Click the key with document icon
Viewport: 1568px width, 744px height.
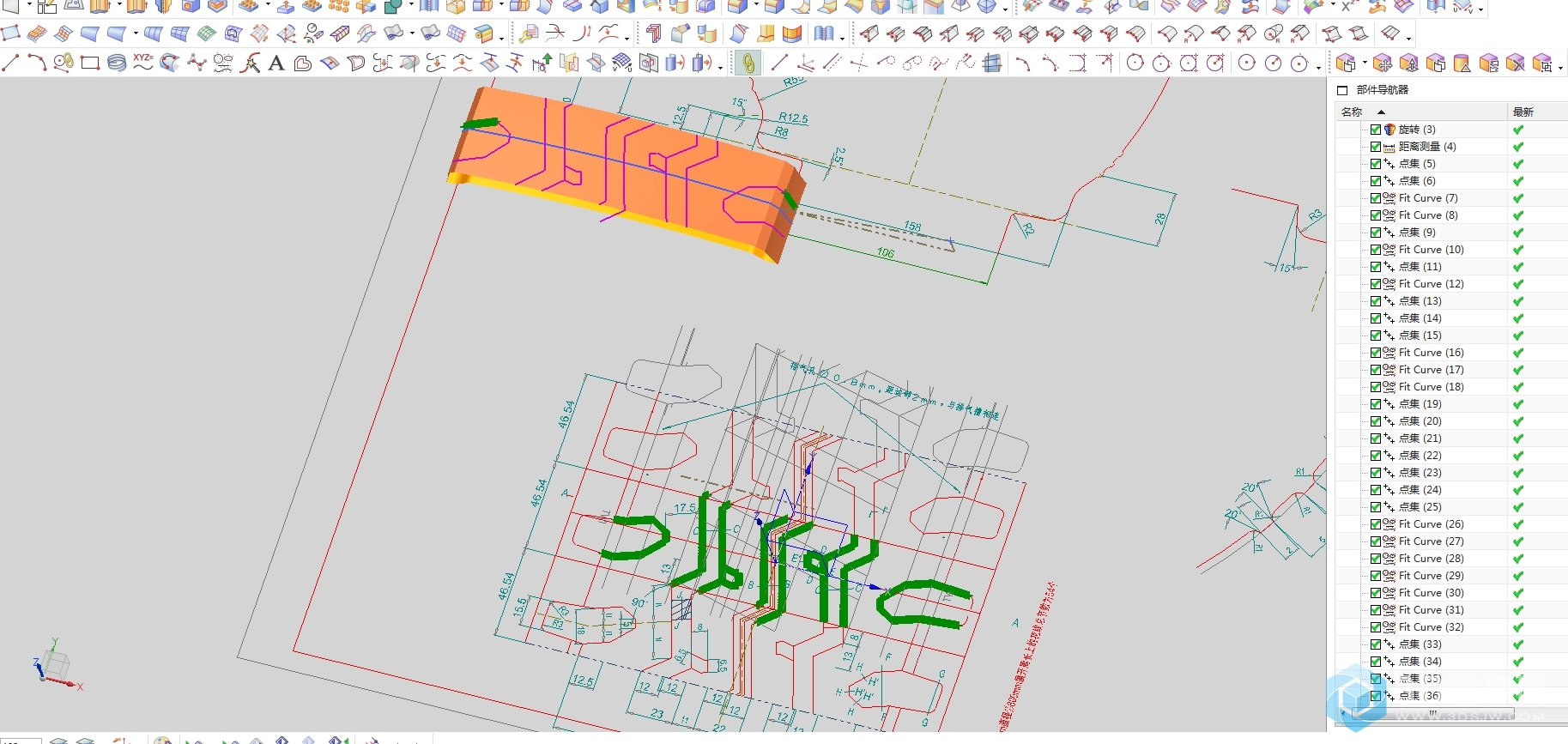(x=529, y=34)
